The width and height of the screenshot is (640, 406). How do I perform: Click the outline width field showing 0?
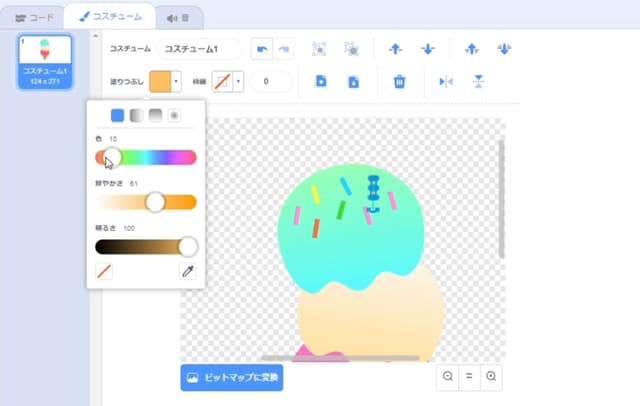271,82
